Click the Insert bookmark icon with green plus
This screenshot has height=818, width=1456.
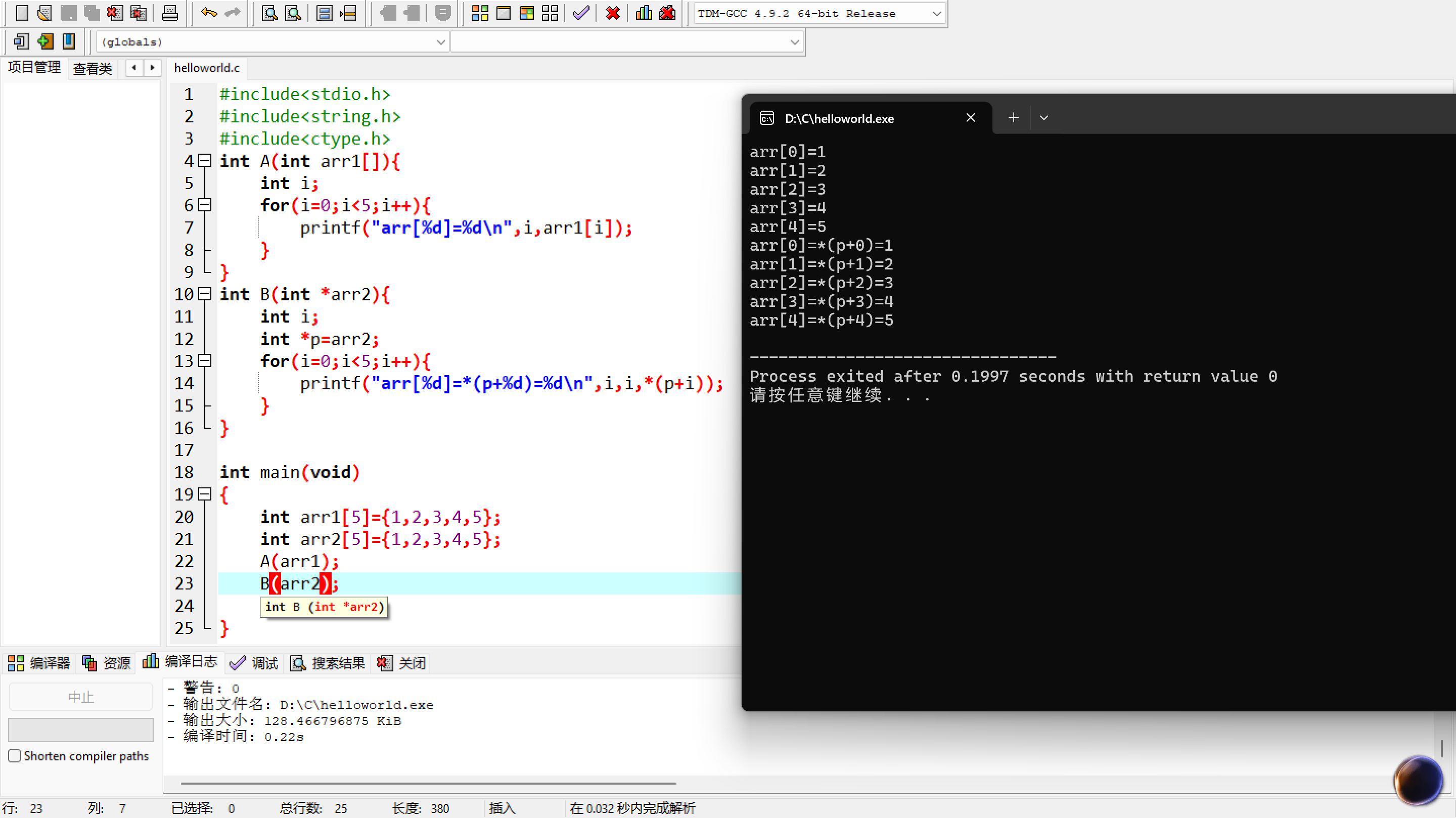(45, 41)
